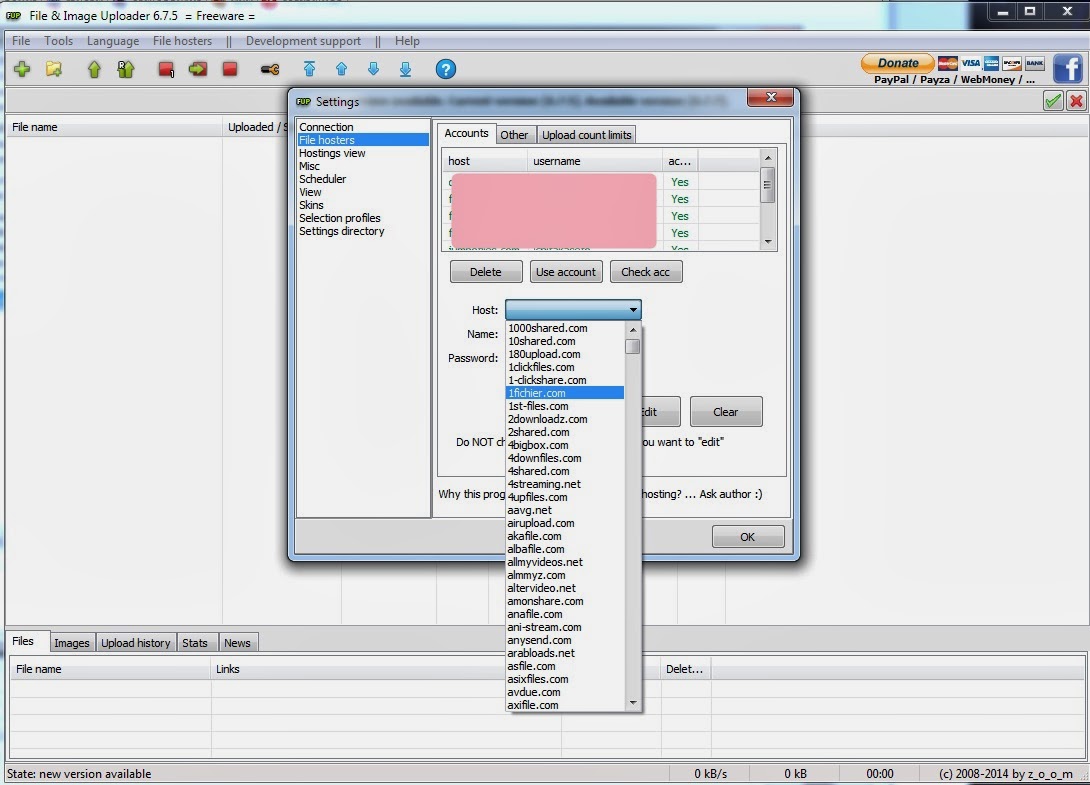The image size is (1090, 785).
Task: Click the single green up-arrow upload icon
Action: pyautogui.click(x=94, y=69)
